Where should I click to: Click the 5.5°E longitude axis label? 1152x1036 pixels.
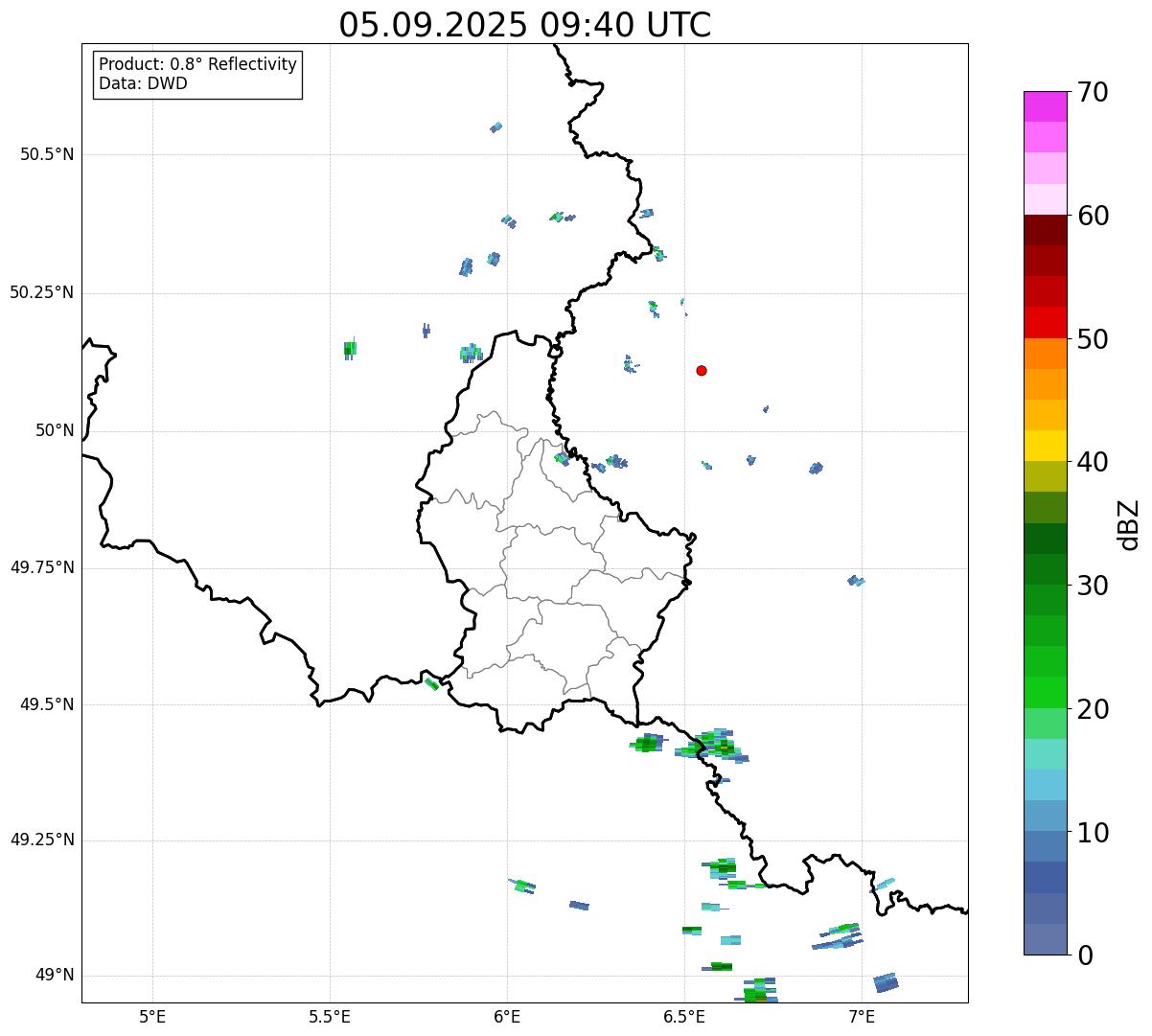pyautogui.click(x=330, y=1016)
